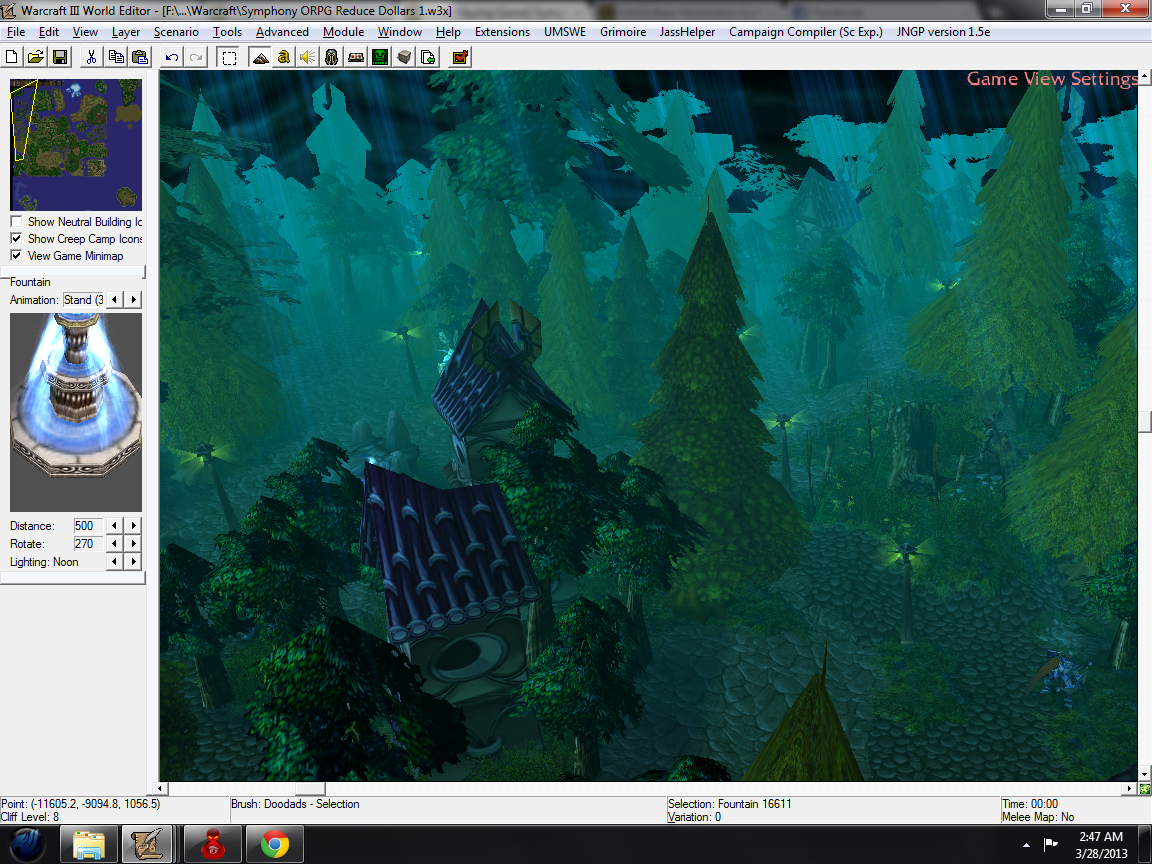Click the vertical scrollbar down arrow
The width and height of the screenshot is (1152, 864).
tap(1145, 774)
